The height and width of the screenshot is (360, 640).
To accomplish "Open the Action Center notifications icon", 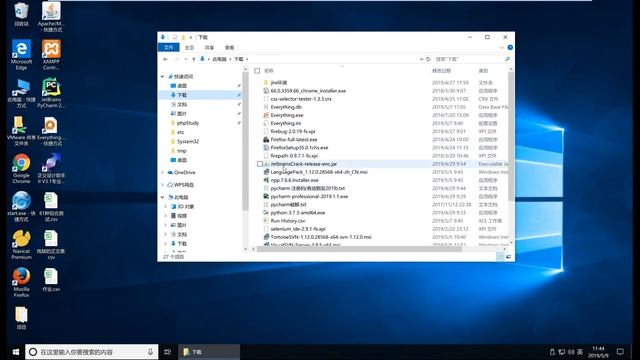I will (x=620, y=352).
